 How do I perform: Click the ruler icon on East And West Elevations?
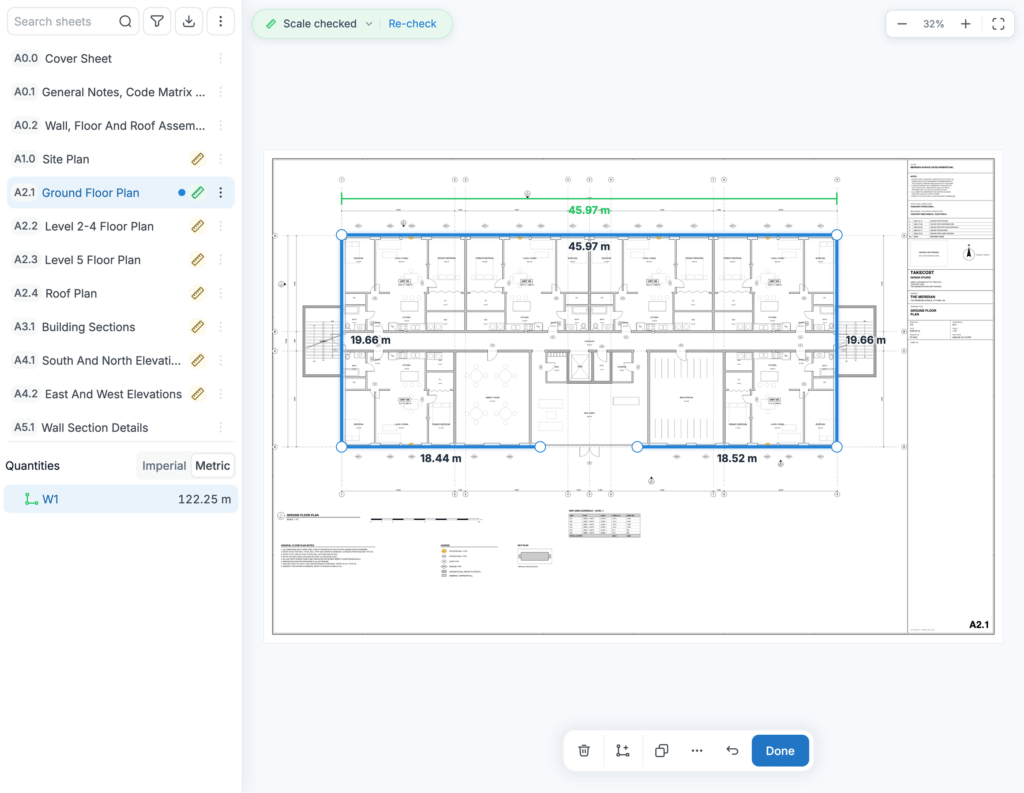(x=197, y=394)
